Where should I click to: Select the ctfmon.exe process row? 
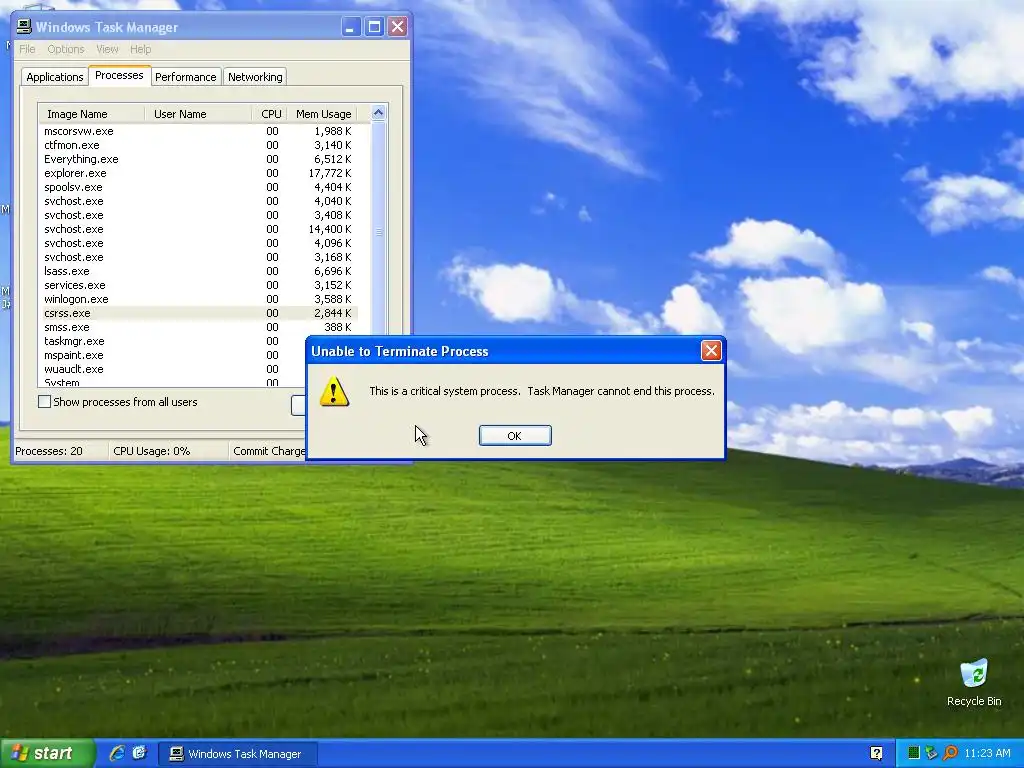pyautogui.click(x=199, y=145)
